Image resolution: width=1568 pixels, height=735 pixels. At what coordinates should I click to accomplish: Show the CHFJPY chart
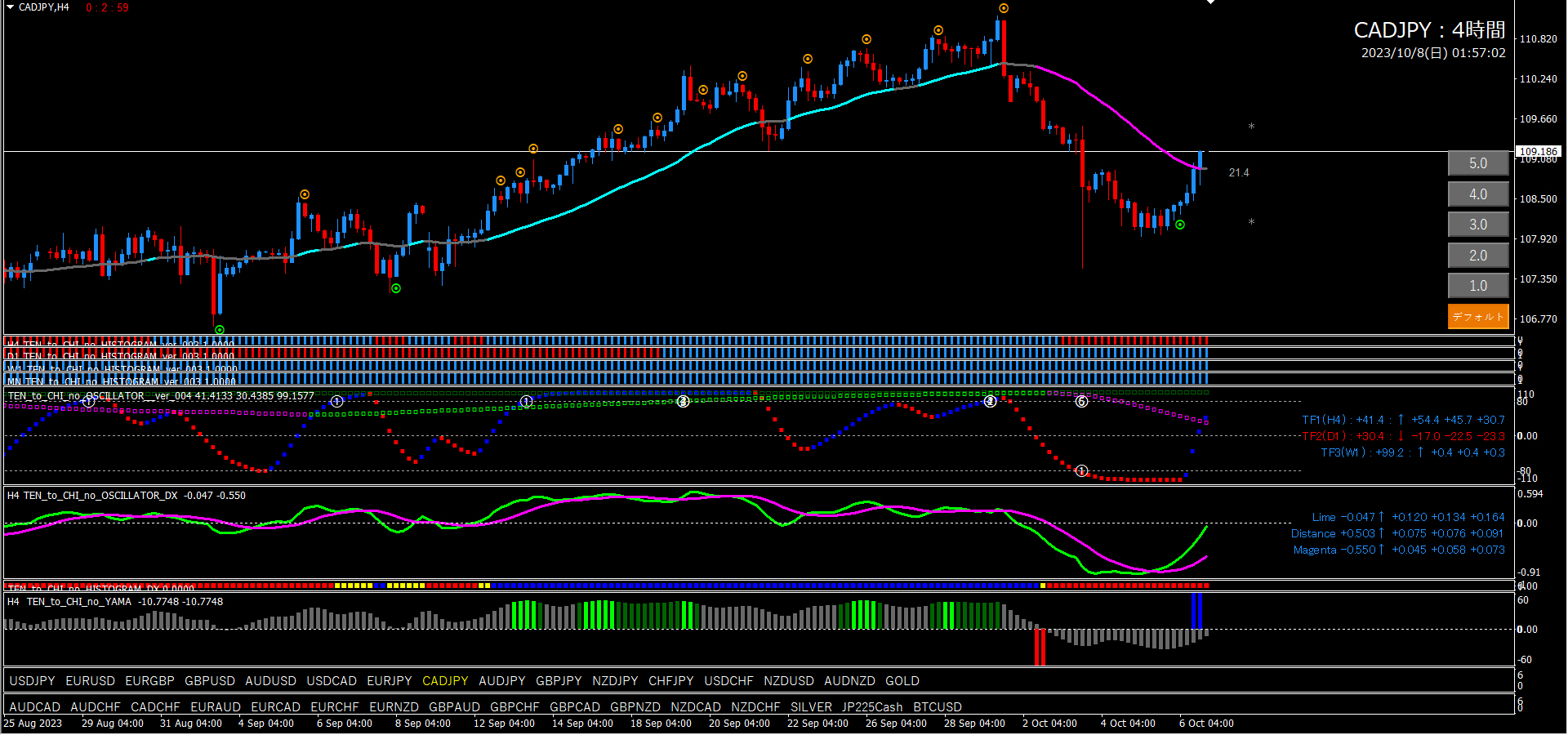[x=671, y=681]
